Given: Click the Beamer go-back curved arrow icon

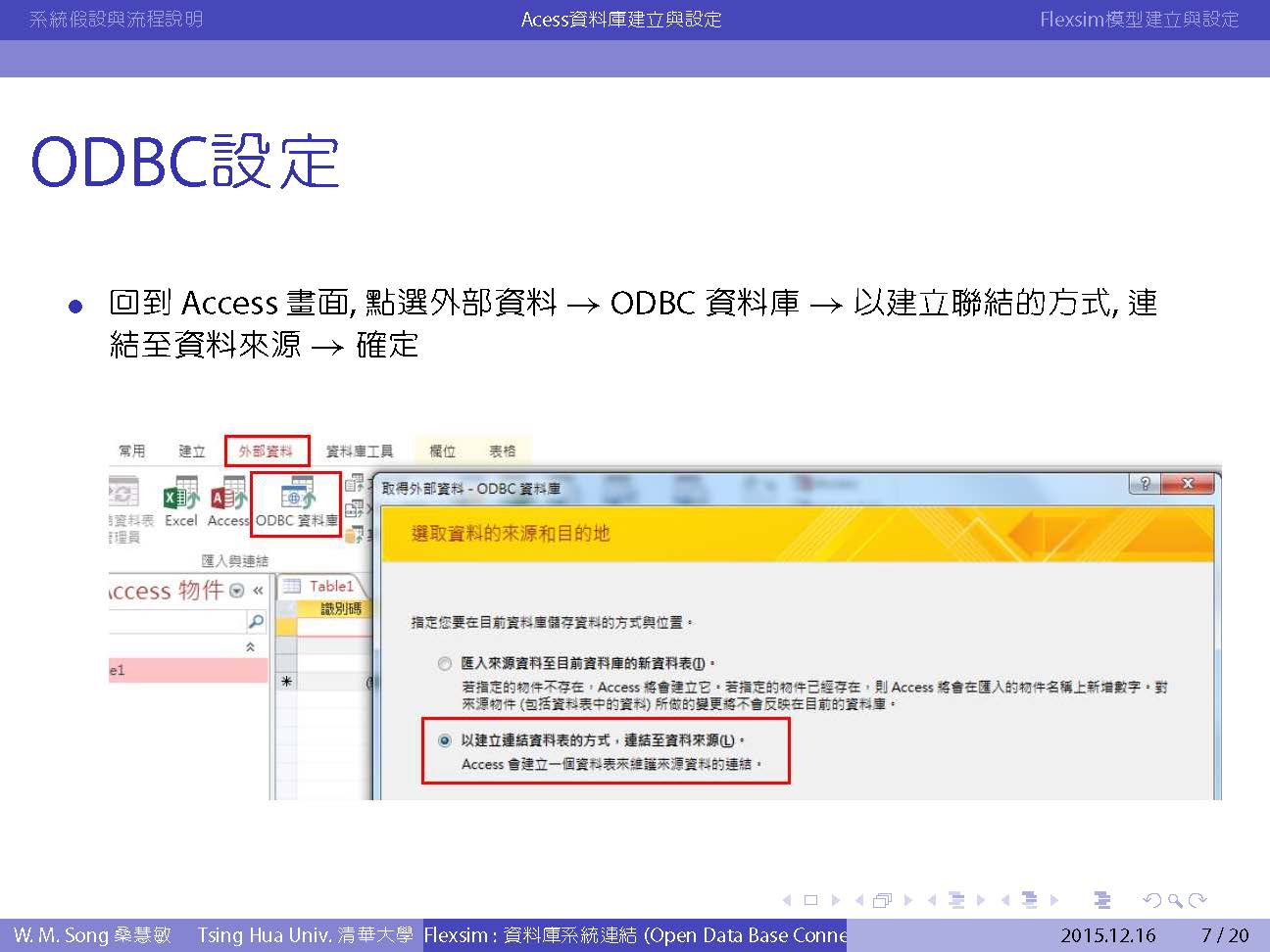Looking at the screenshot, I should click(1151, 900).
